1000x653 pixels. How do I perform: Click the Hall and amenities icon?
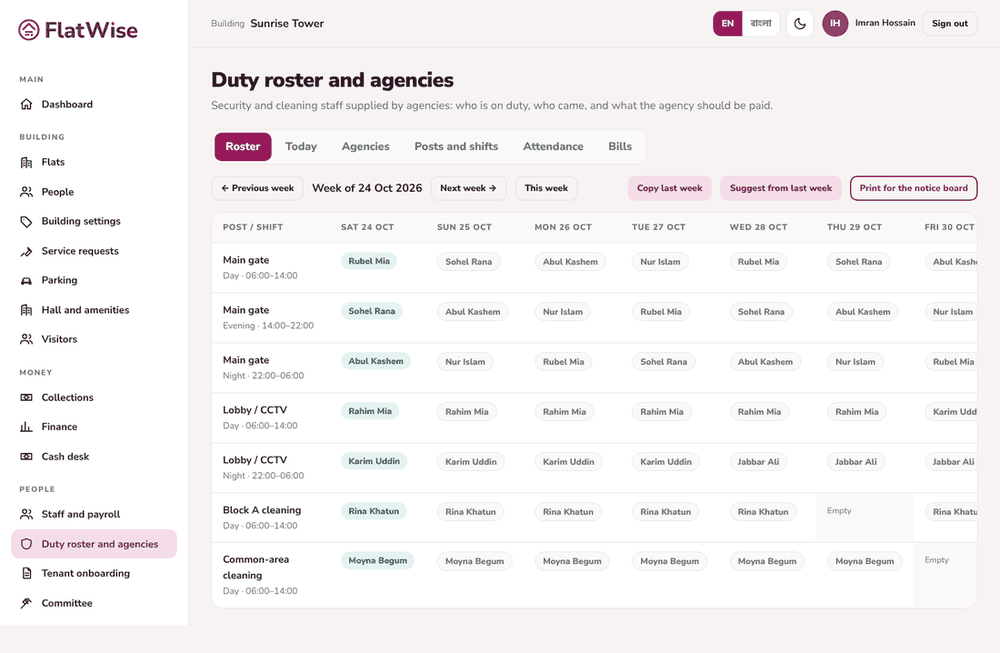click(x=26, y=310)
